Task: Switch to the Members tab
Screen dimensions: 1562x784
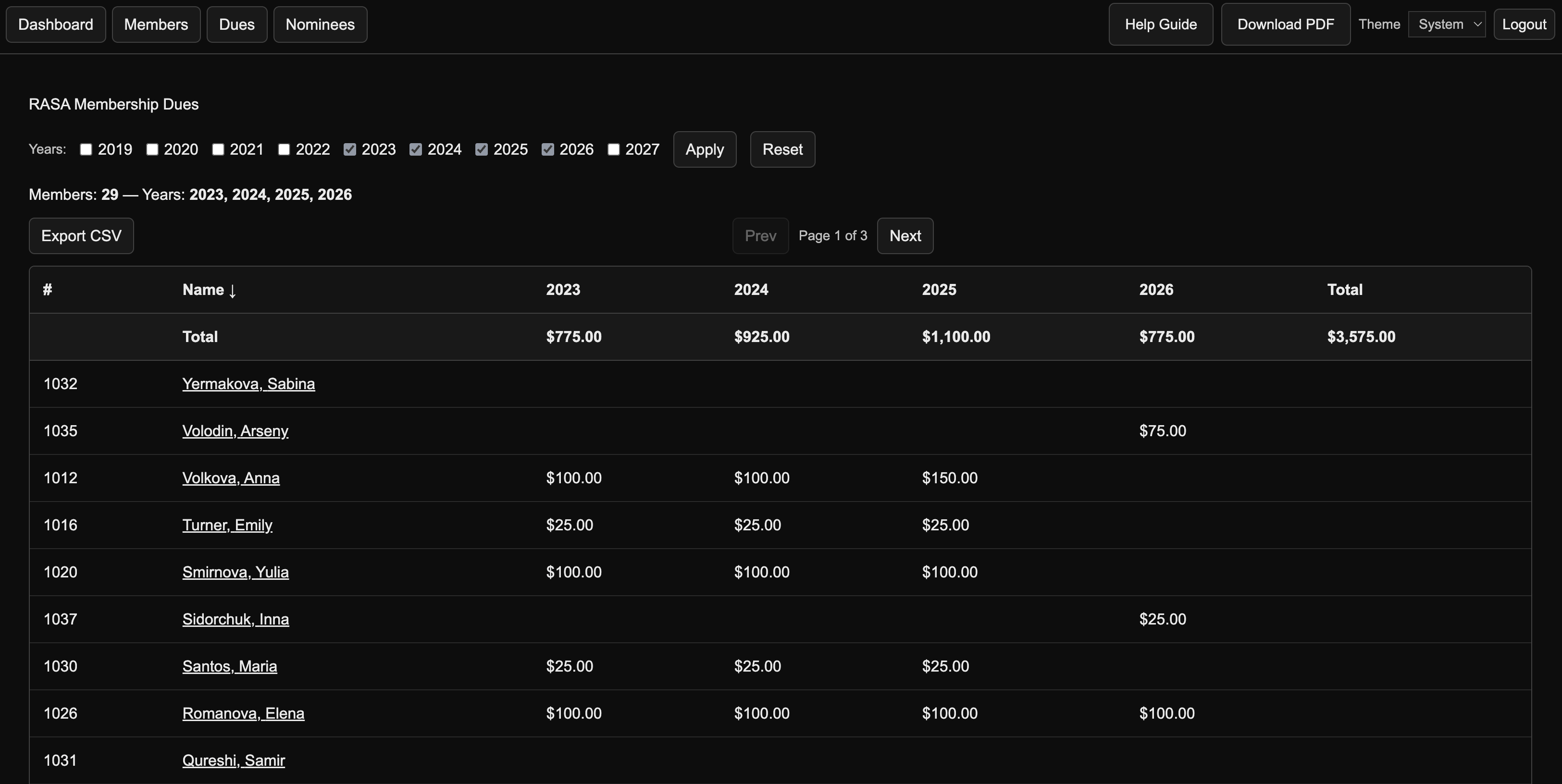Action: pos(156,24)
